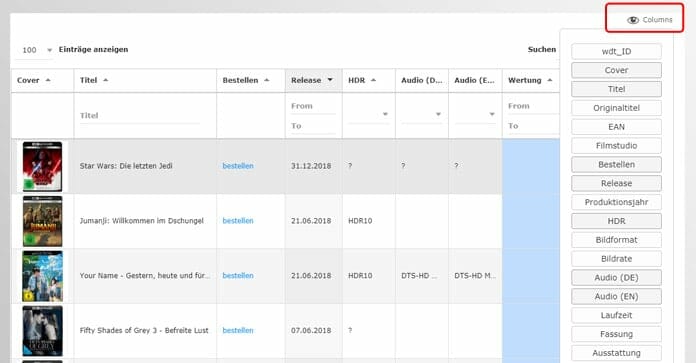
Task: Click the Suchen search label
Action: pyautogui.click(x=542, y=50)
